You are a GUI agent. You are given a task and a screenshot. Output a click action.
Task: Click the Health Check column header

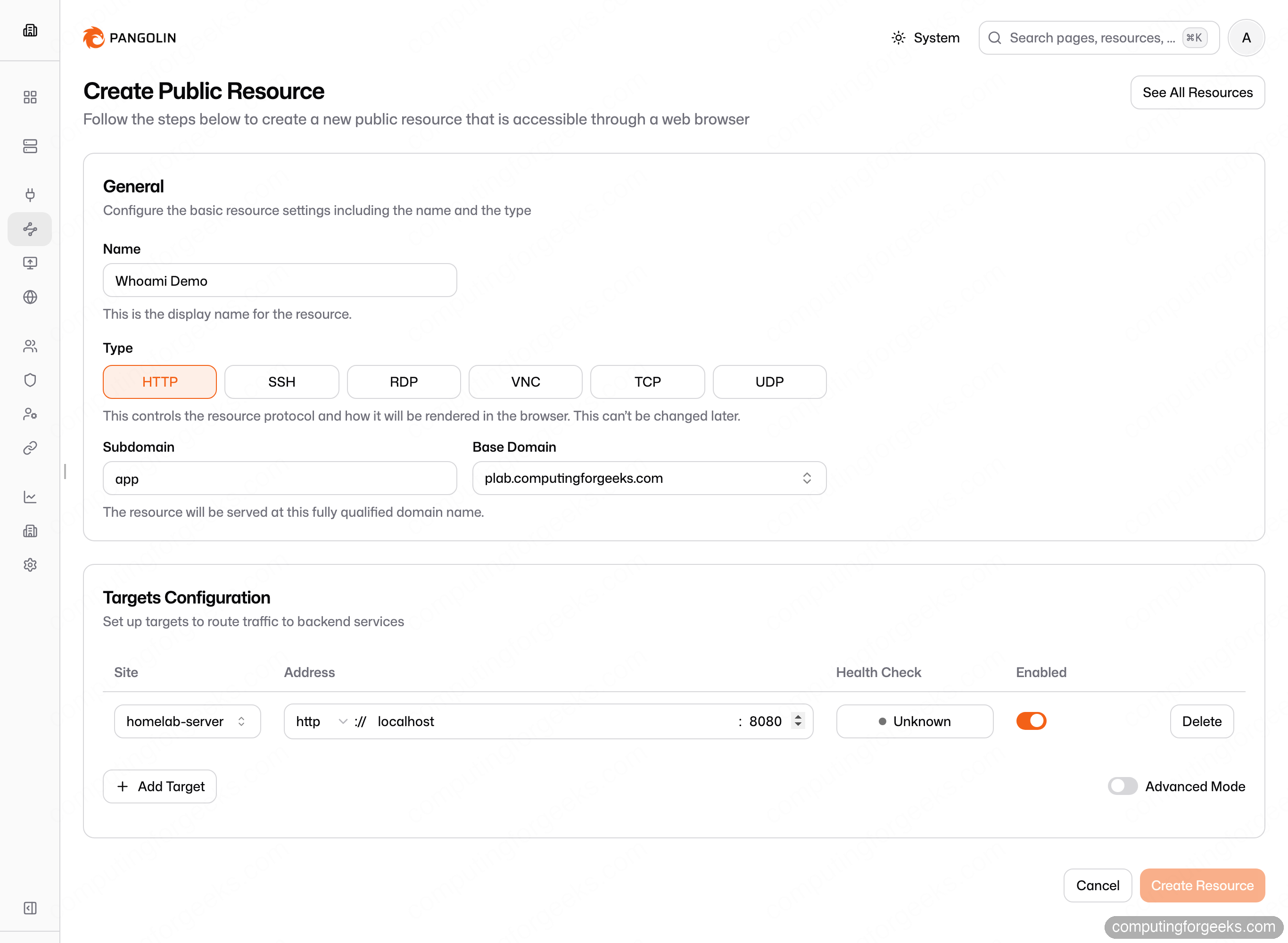878,672
